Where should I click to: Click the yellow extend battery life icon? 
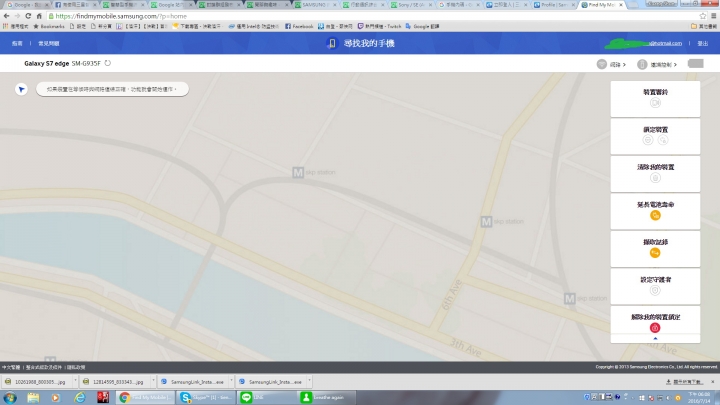pyautogui.click(x=655, y=215)
